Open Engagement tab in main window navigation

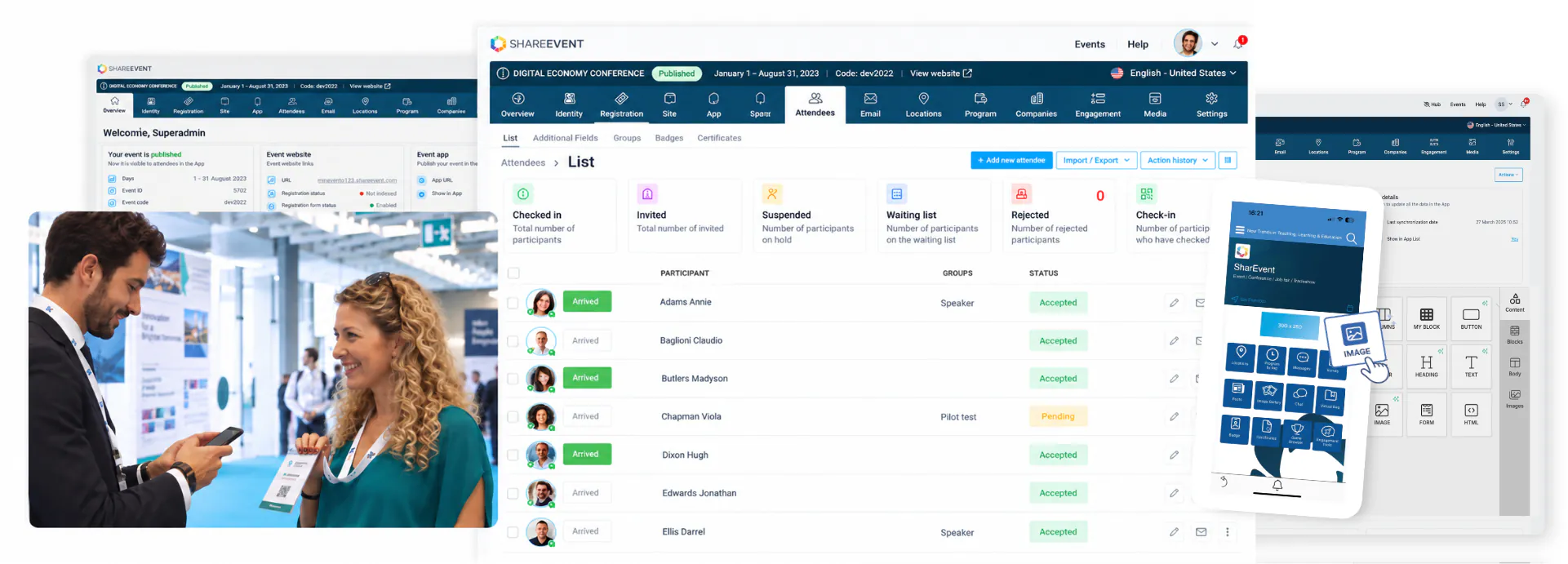[1098, 104]
